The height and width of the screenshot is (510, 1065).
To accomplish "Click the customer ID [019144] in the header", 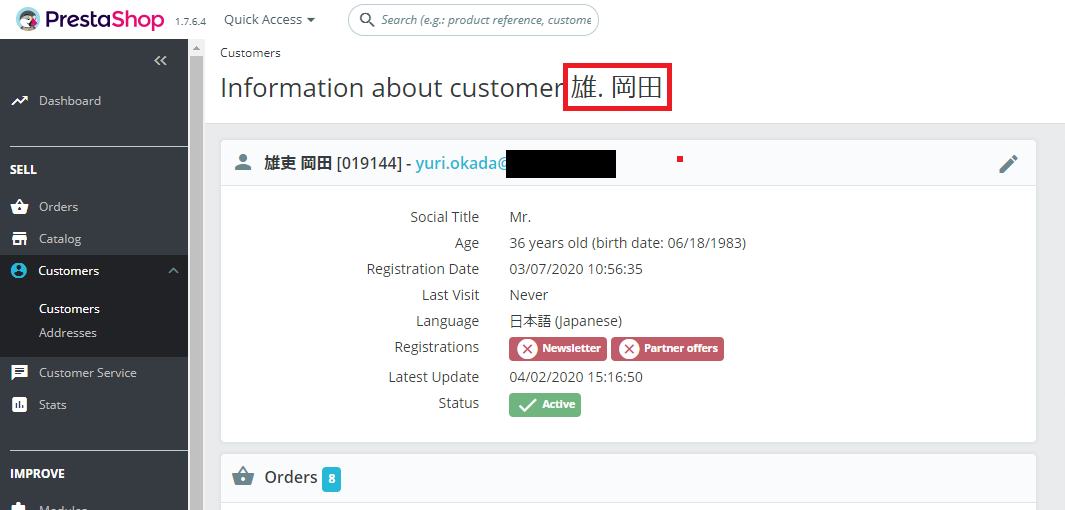I will coord(369,164).
